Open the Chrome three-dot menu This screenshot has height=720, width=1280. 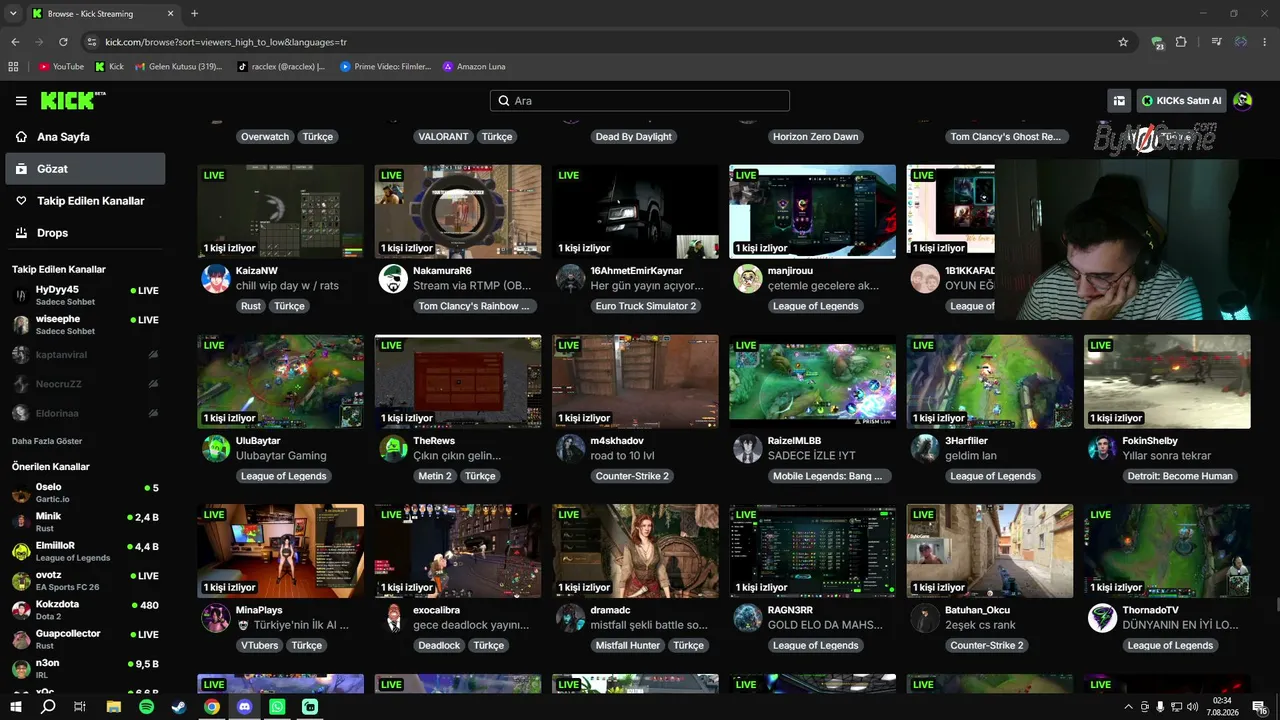1265,42
